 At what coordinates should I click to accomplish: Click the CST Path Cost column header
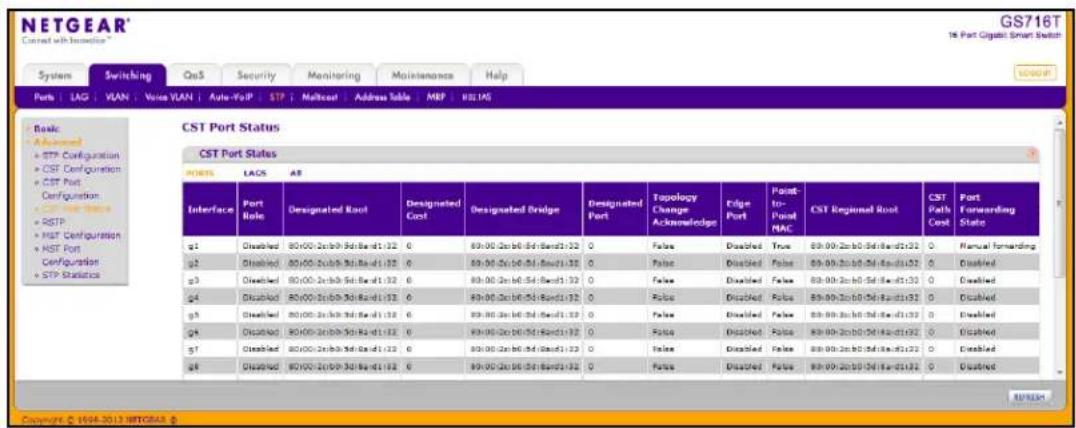click(x=938, y=209)
